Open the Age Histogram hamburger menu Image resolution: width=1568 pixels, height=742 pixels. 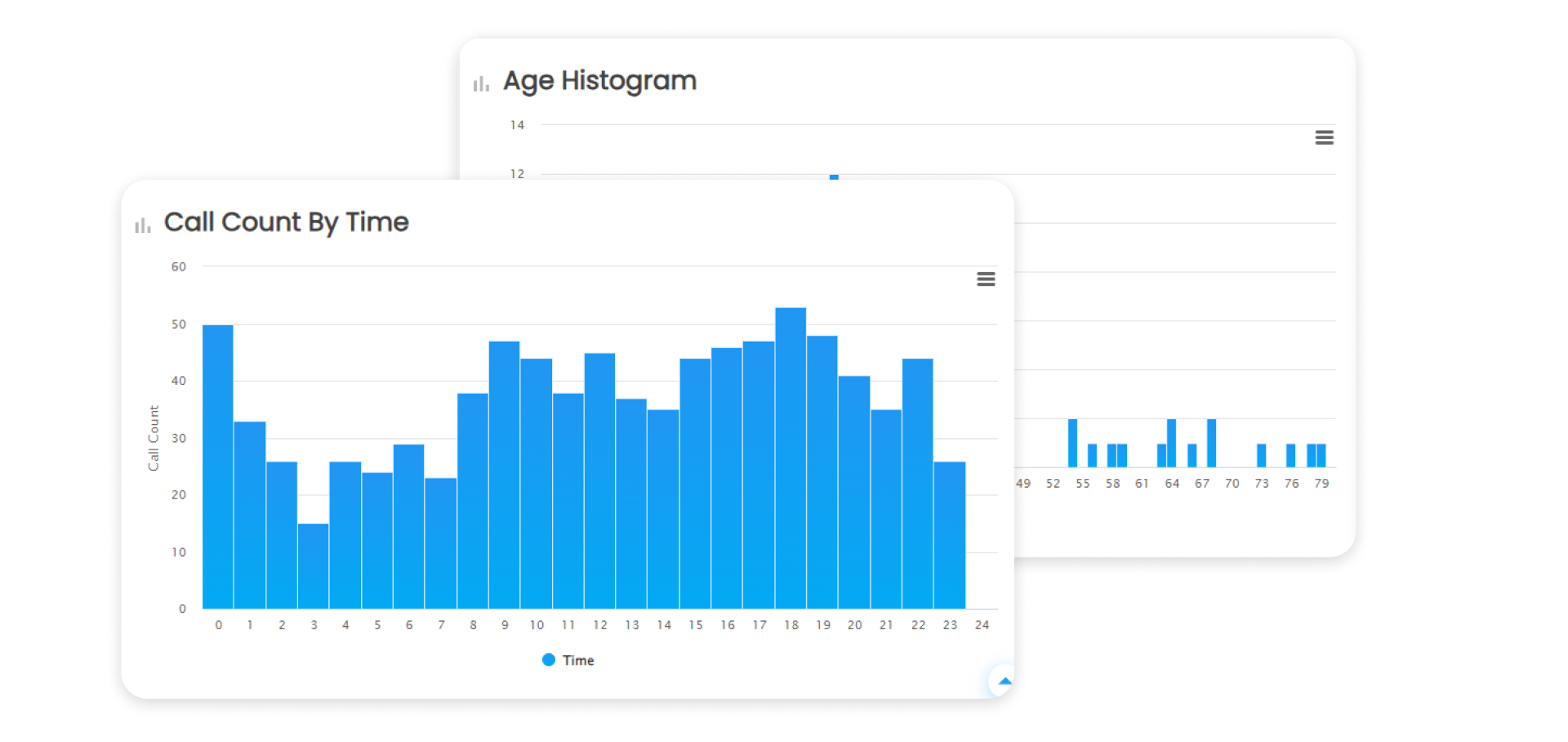(x=1324, y=138)
